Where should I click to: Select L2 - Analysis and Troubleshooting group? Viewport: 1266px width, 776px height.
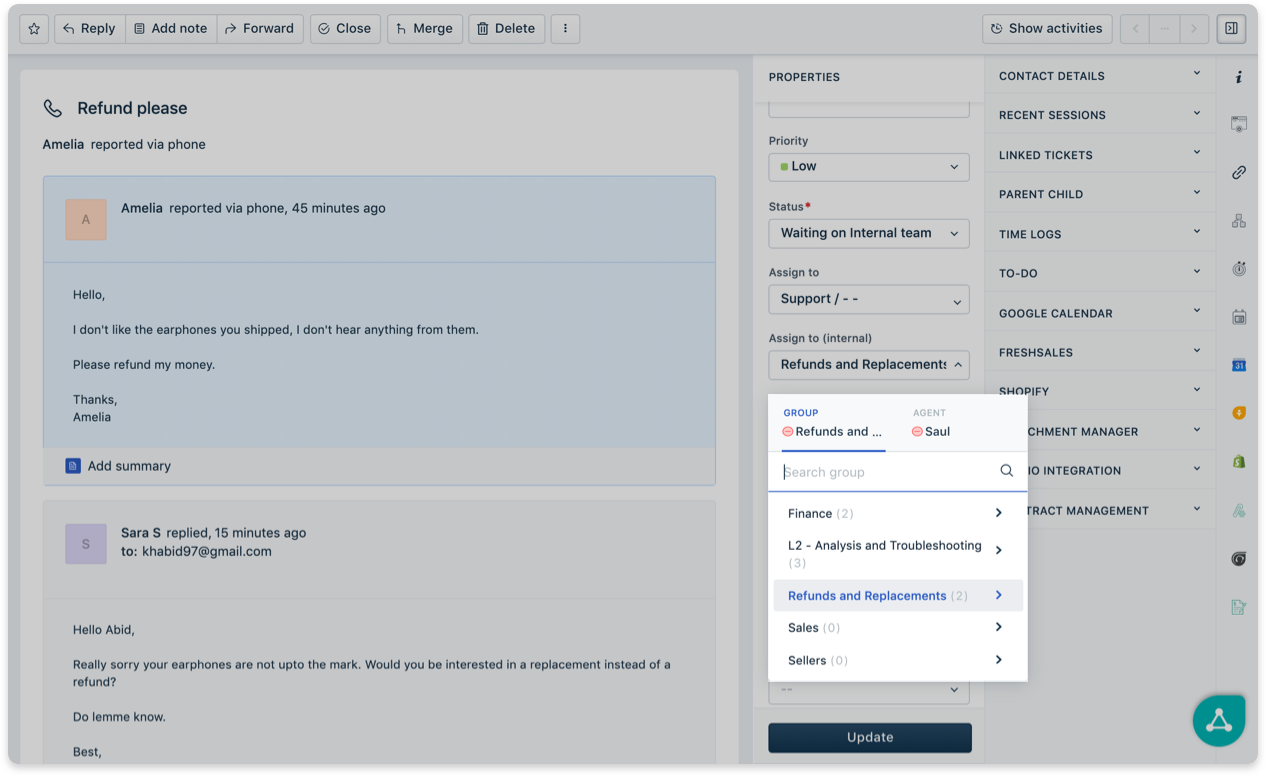tap(898, 554)
